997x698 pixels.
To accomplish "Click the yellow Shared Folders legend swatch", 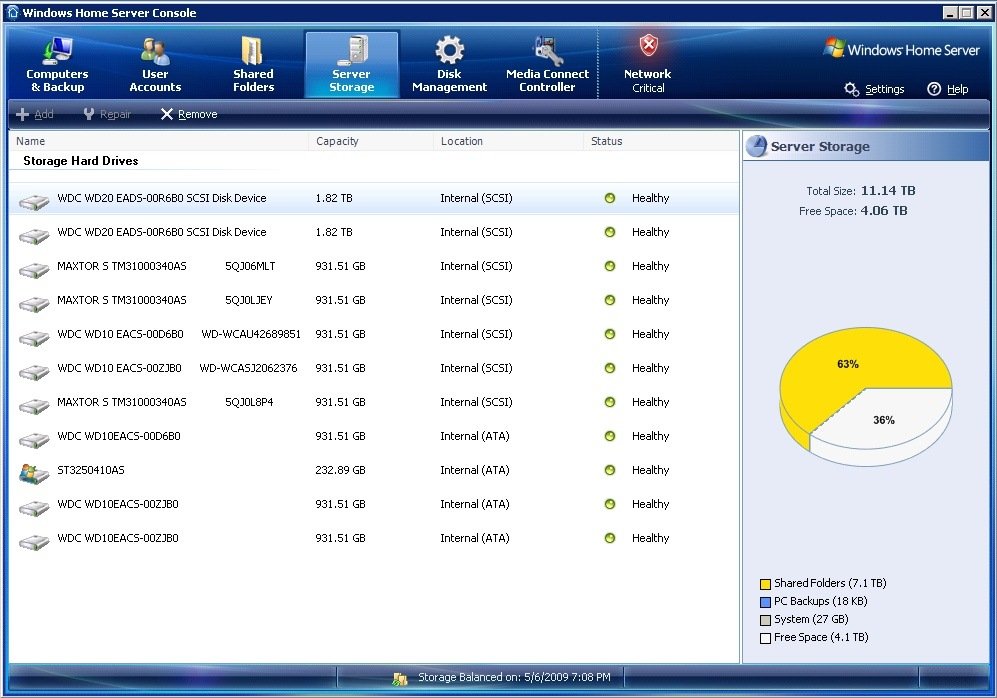I will point(766,584).
